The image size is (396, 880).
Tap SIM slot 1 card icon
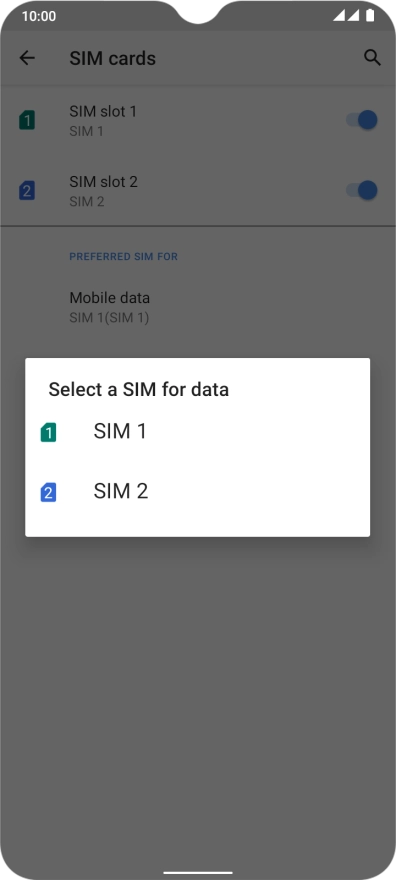tap(27, 120)
